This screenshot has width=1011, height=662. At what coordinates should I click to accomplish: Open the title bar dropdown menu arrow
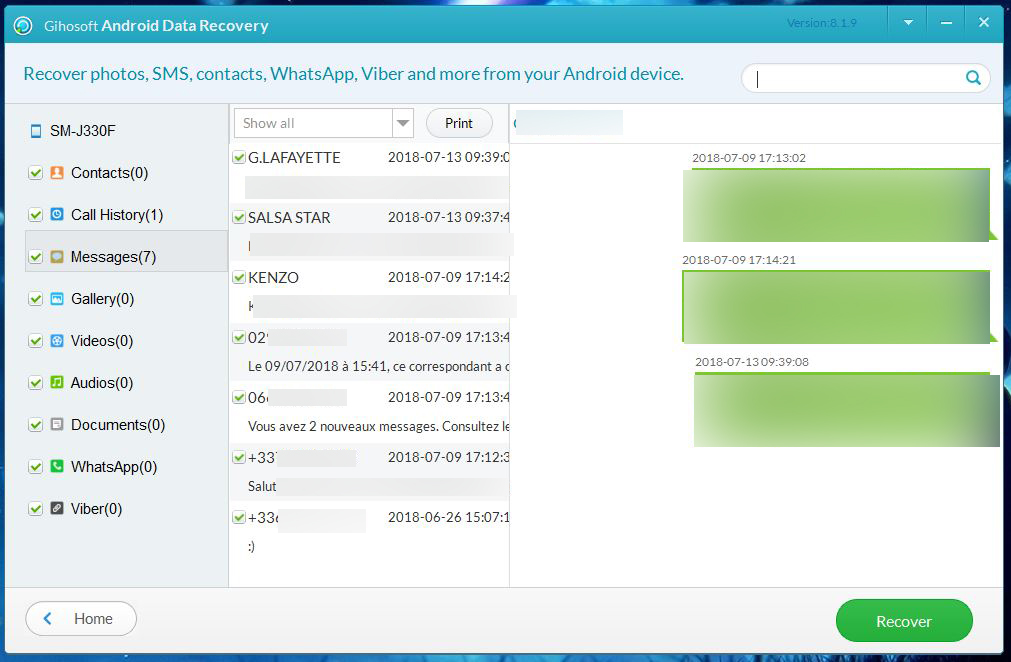908,23
